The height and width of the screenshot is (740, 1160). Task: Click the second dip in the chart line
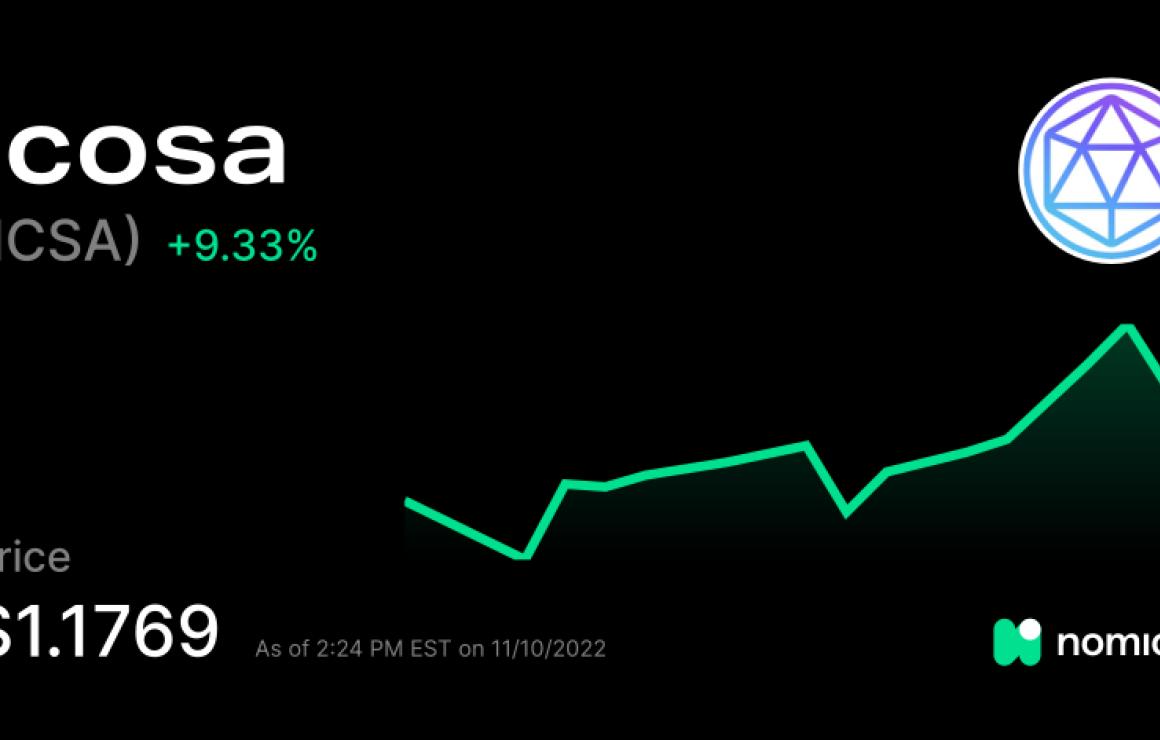[x=846, y=511]
